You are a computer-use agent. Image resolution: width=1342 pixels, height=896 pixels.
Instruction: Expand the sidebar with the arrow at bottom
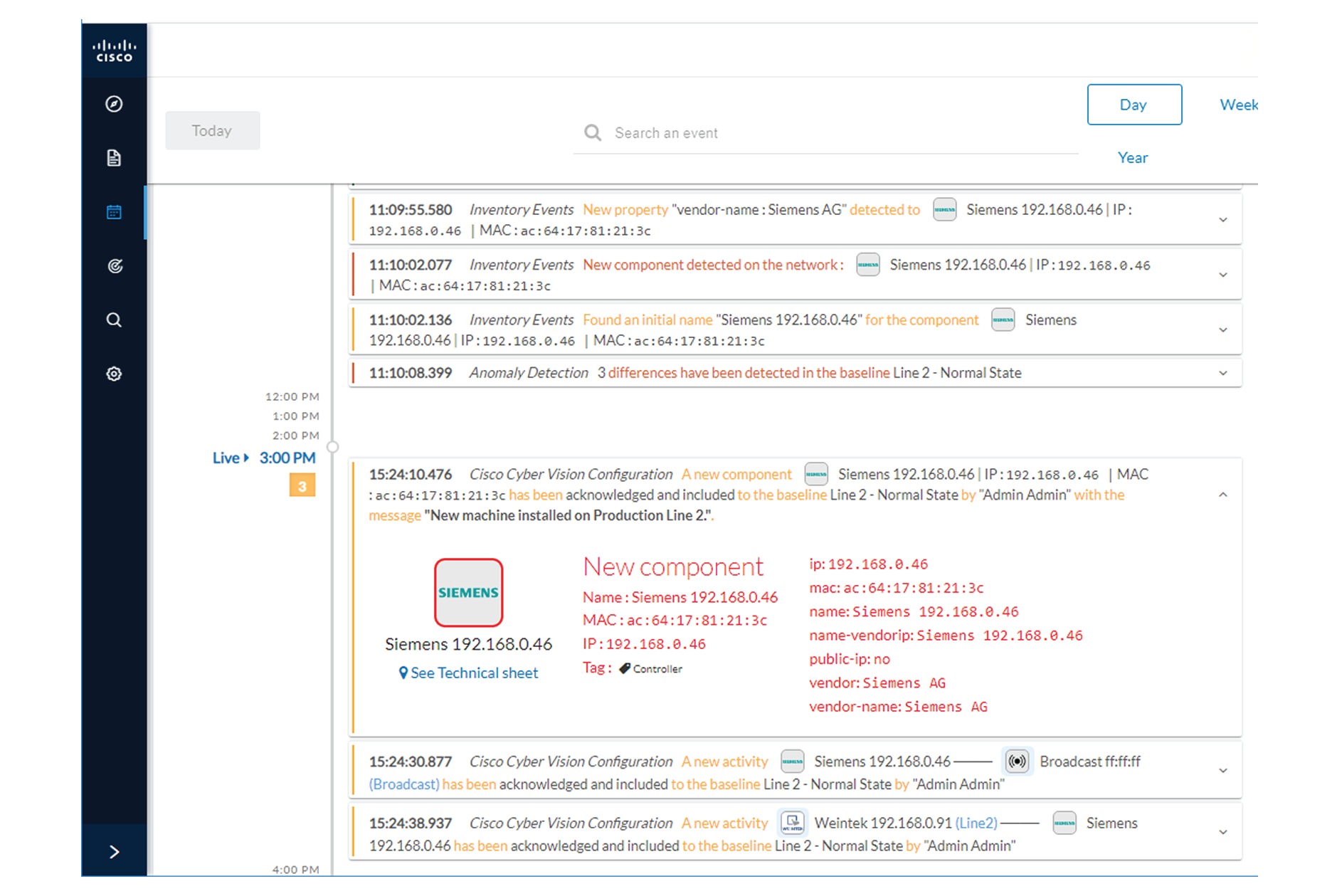tap(114, 852)
